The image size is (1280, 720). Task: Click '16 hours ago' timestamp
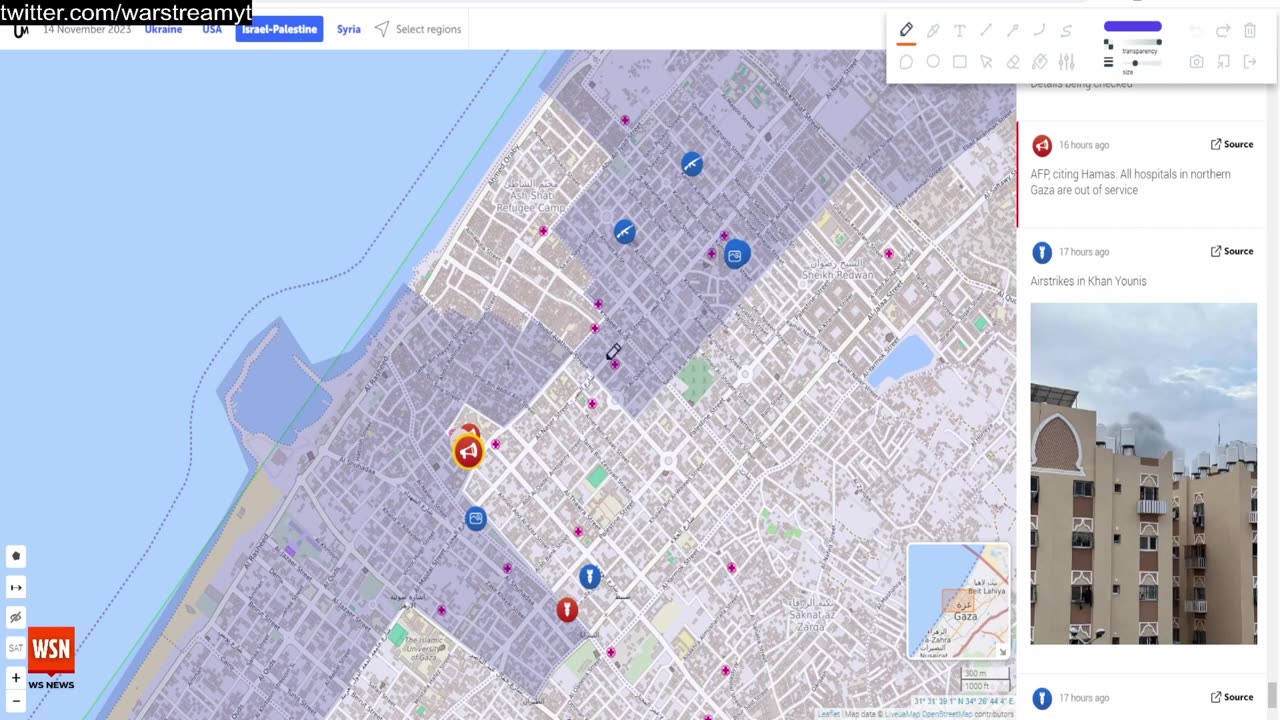point(1084,145)
